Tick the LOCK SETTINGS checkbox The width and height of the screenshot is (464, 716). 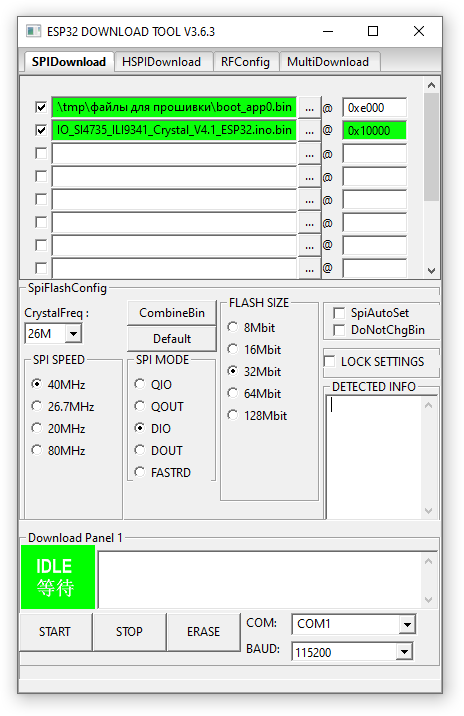coord(330,362)
